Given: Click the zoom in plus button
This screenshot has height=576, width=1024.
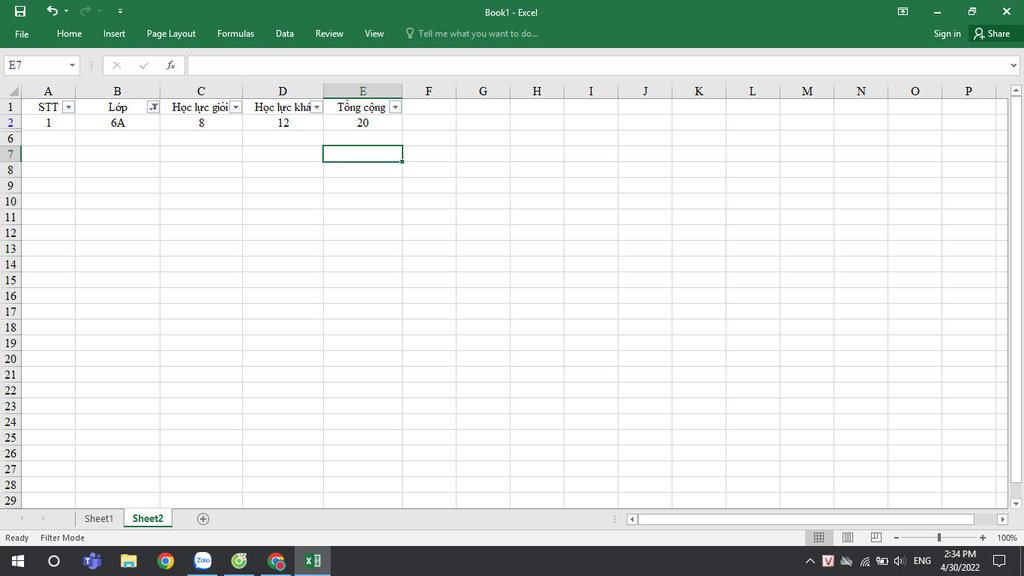Looking at the screenshot, I should (x=982, y=537).
